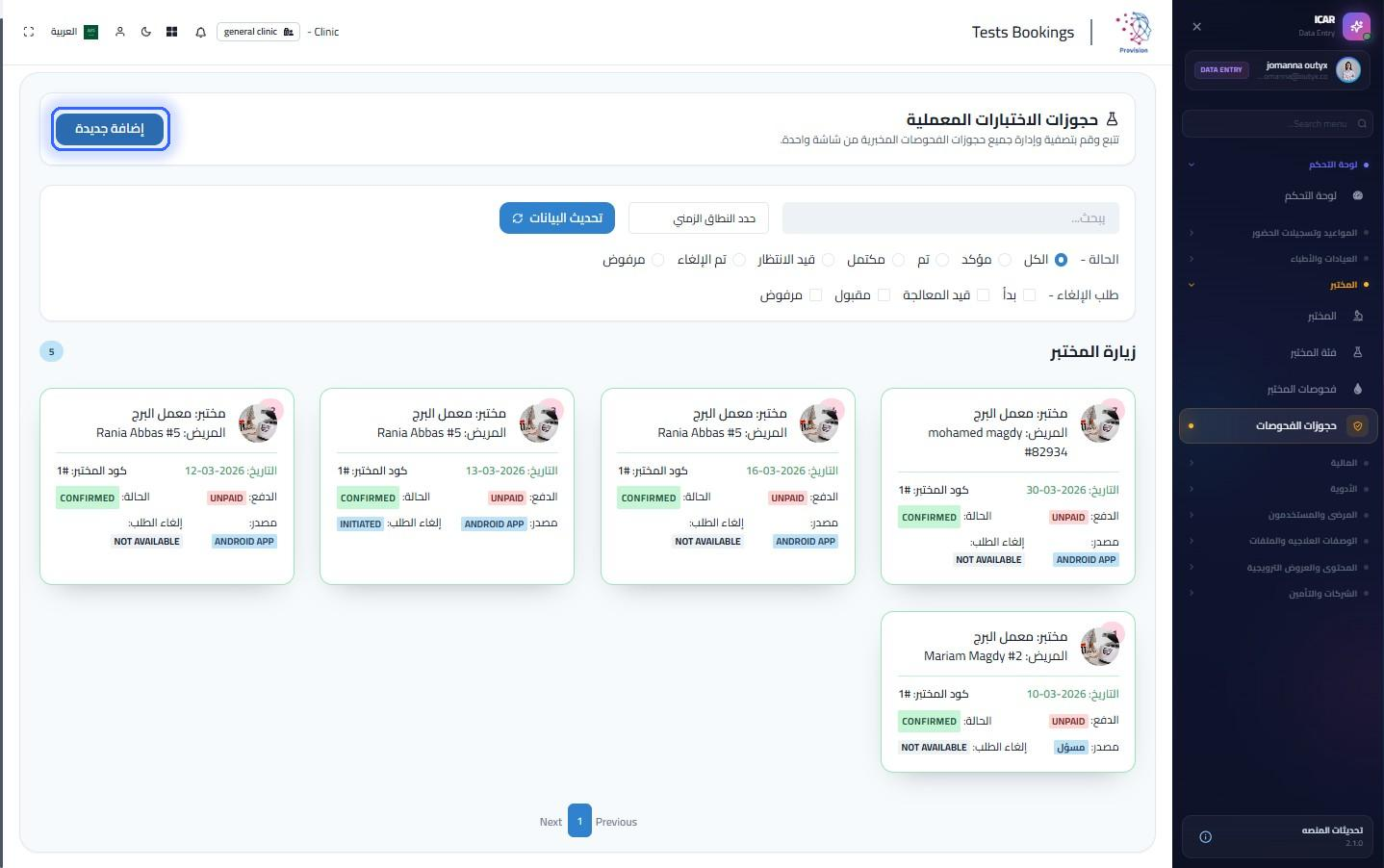Click the بحث search input field
Image resolution: width=1384 pixels, height=868 pixels.
[x=950, y=217]
